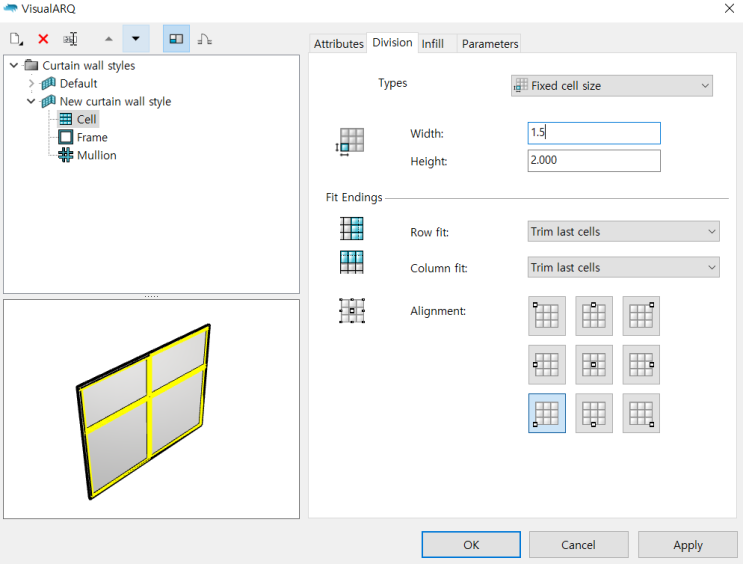Click the OK button
Image resolution: width=743 pixels, height=564 pixels.
471,545
